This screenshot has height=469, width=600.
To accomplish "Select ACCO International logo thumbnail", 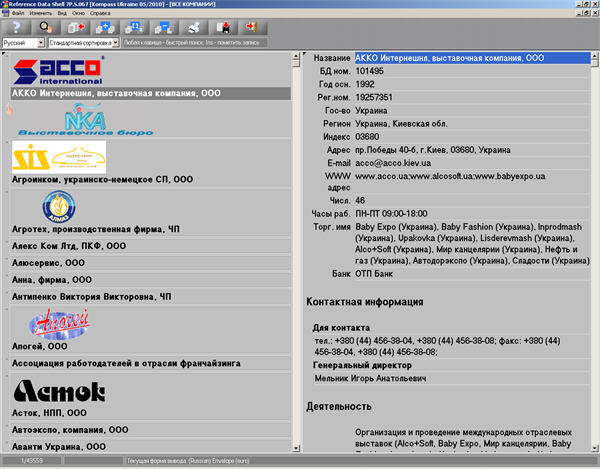I will pos(58,70).
